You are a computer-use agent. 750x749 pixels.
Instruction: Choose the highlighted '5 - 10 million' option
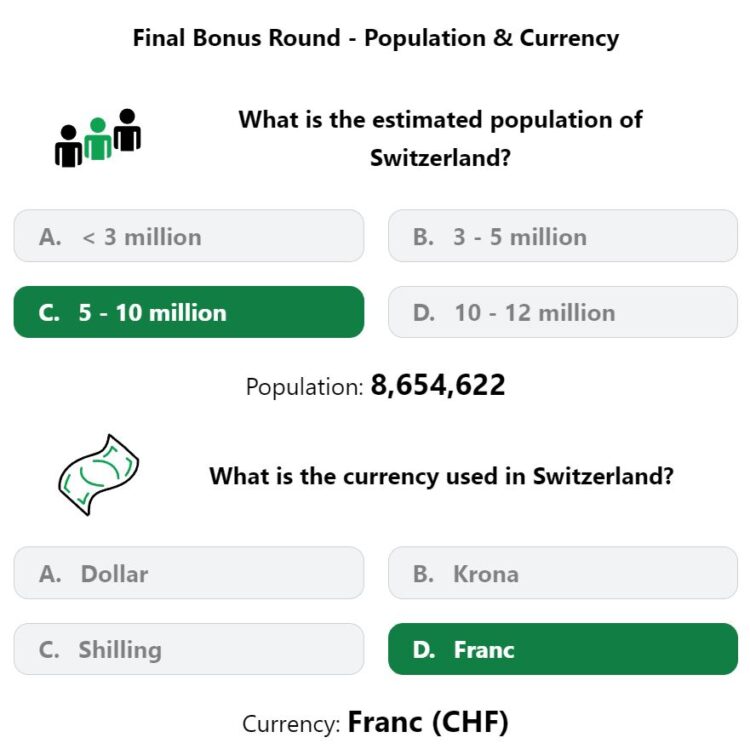(x=189, y=312)
